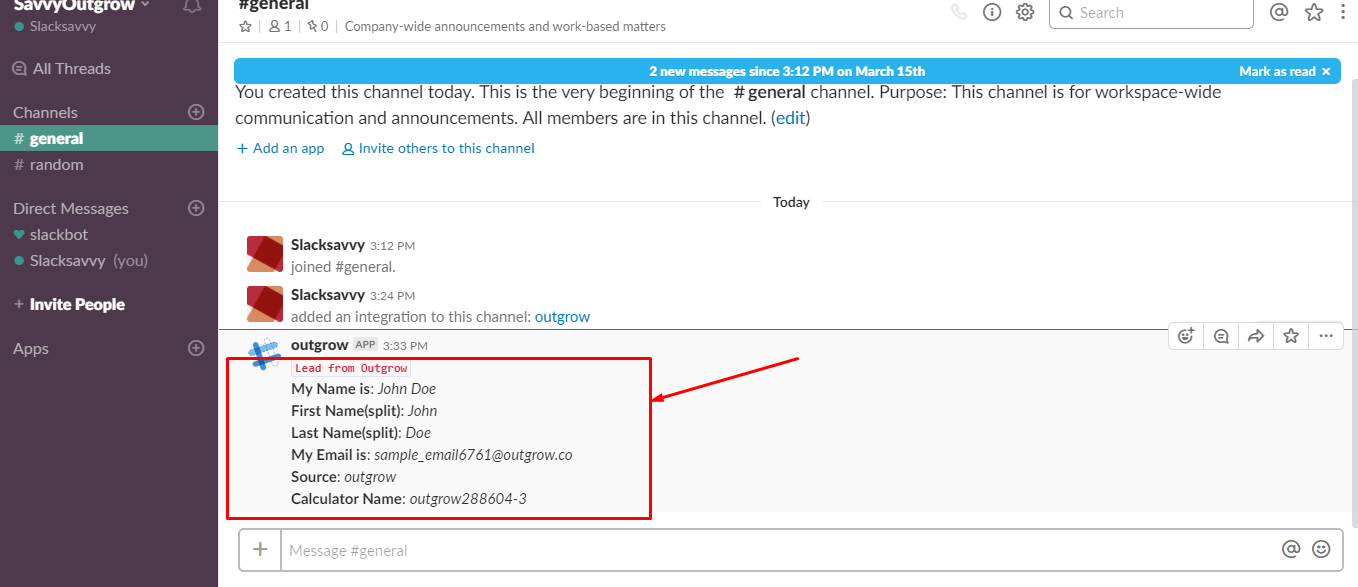View channel member count
The width and height of the screenshot is (1358, 587).
[280, 27]
